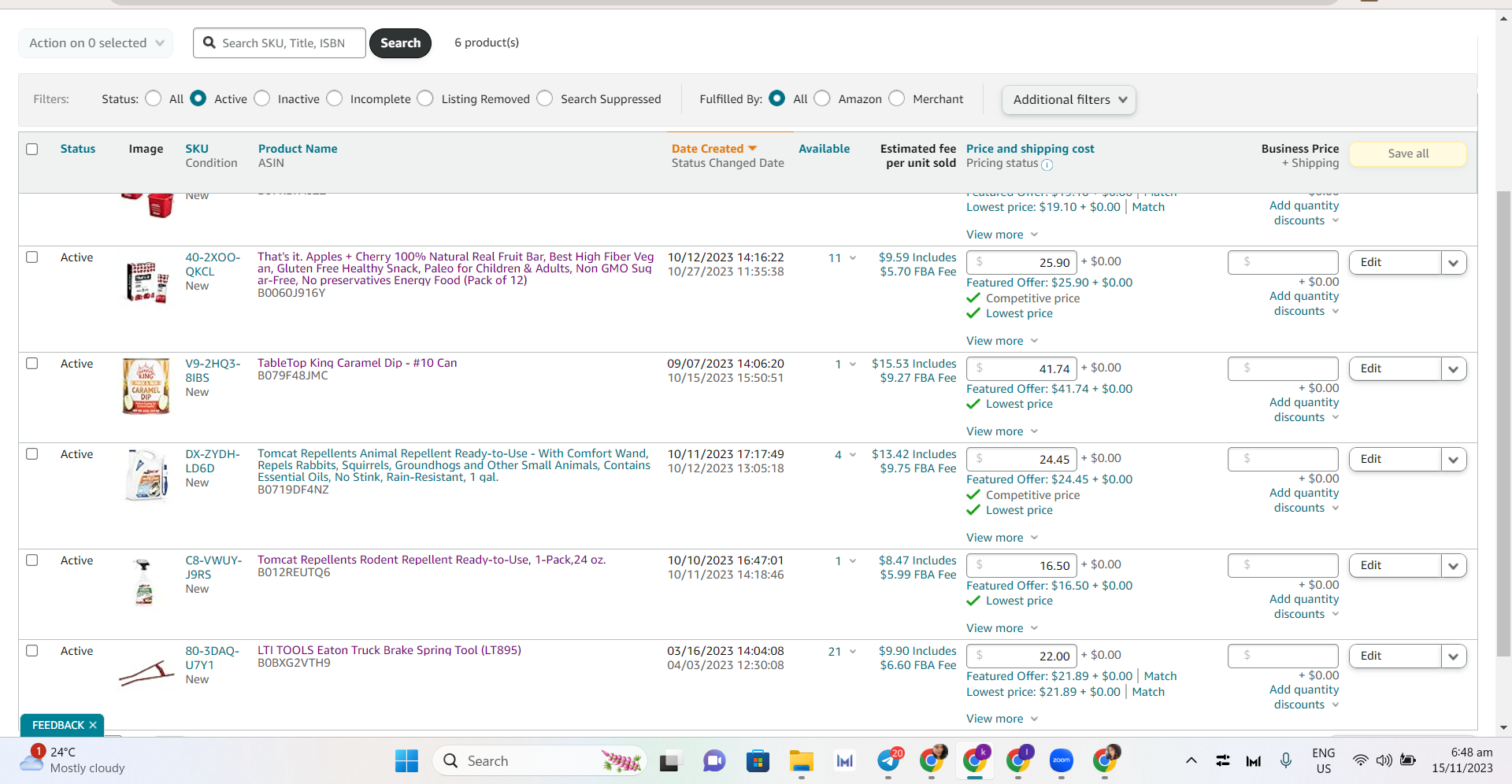Expand the Additional filters dropdown
Viewport: 1512px width, 784px height.
click(x=1069, y=100)
